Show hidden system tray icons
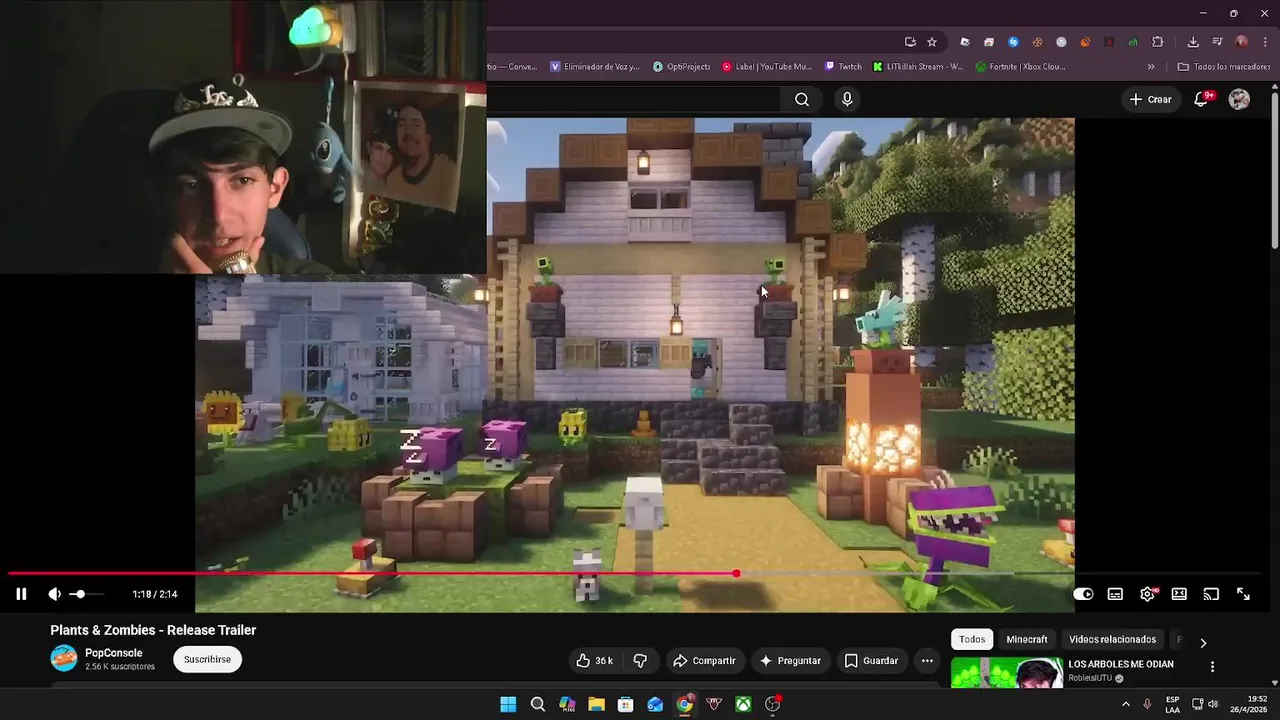Viewport: 1280px width, 720px height. (1126, 704)
